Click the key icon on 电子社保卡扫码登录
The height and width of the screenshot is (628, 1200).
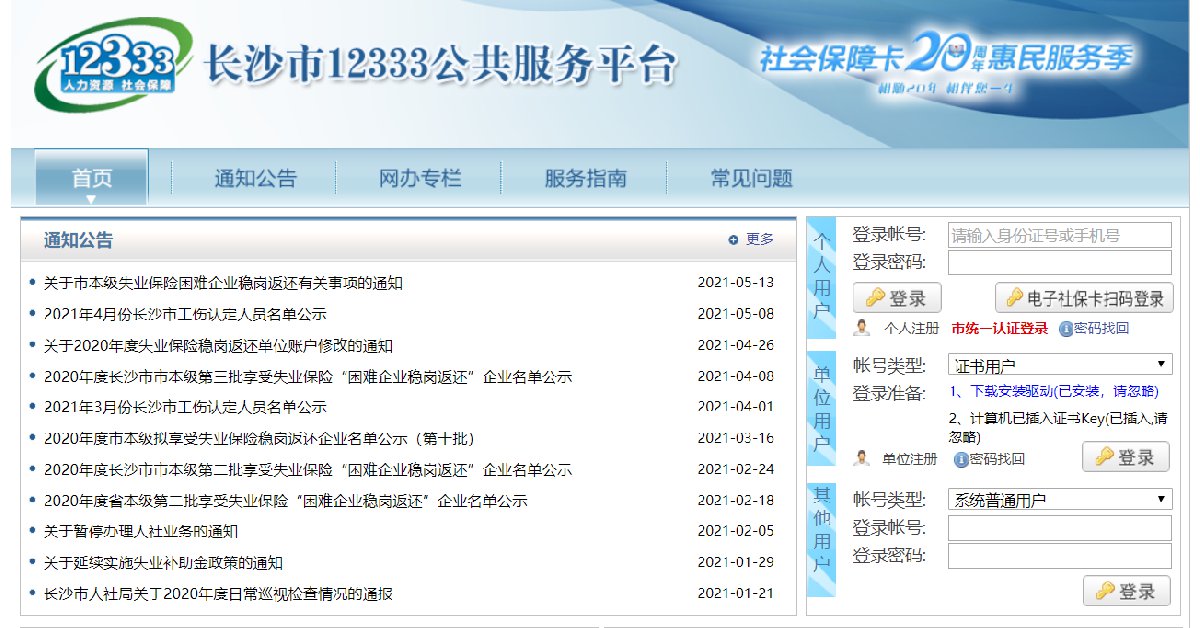coord(1014,298)
